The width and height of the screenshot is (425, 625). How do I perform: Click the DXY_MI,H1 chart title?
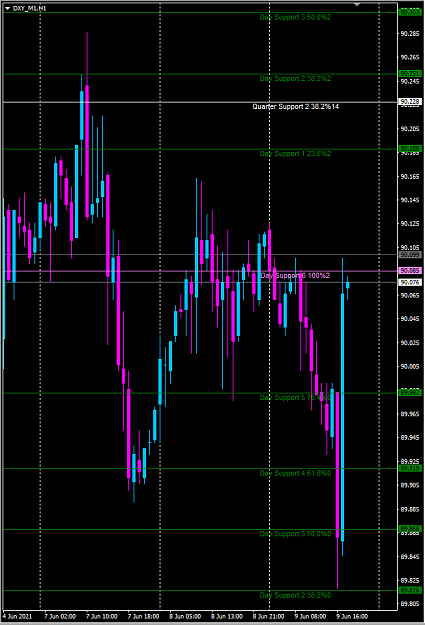tap(30, 8)
